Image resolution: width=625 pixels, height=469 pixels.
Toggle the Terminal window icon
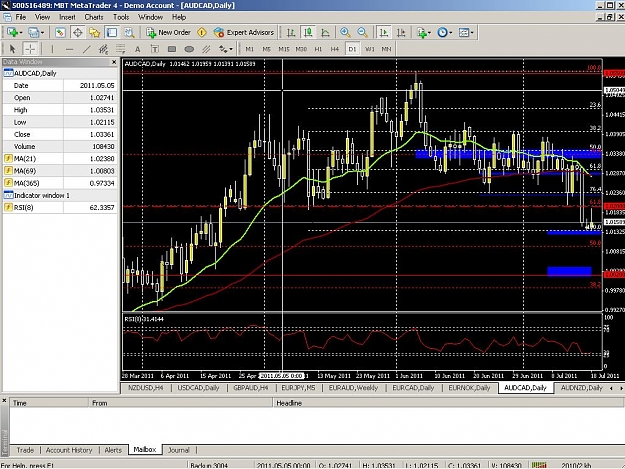pyautogui.click(x=112, y=33)
